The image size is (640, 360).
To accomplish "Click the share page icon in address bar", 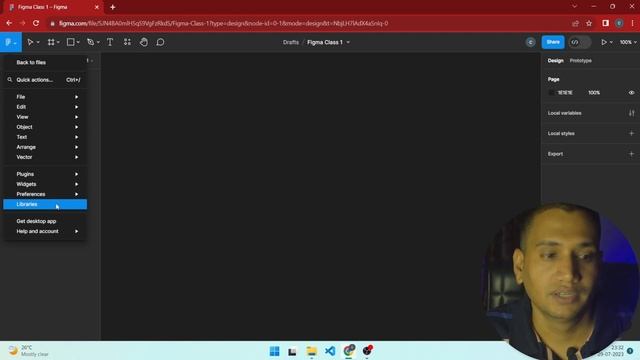I will (x=576, y=23).
